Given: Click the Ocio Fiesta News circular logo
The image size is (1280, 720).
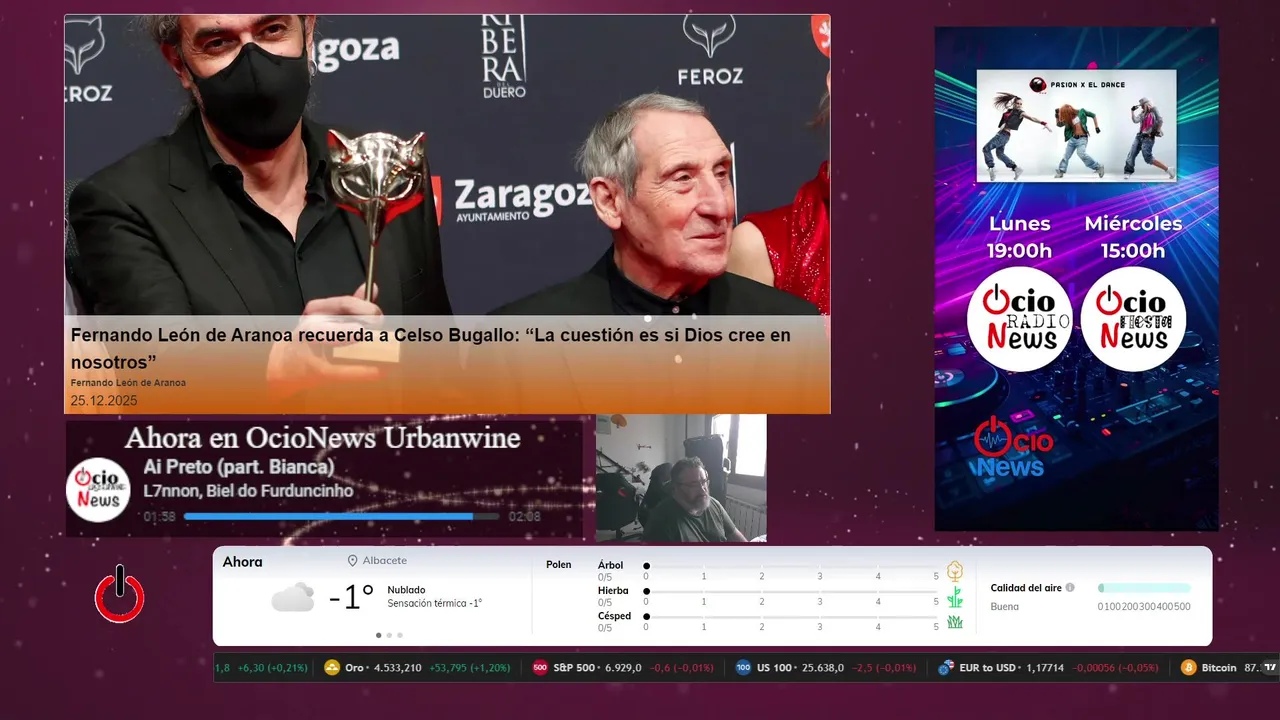Looking at the screenshot, I should (1133, 319).
